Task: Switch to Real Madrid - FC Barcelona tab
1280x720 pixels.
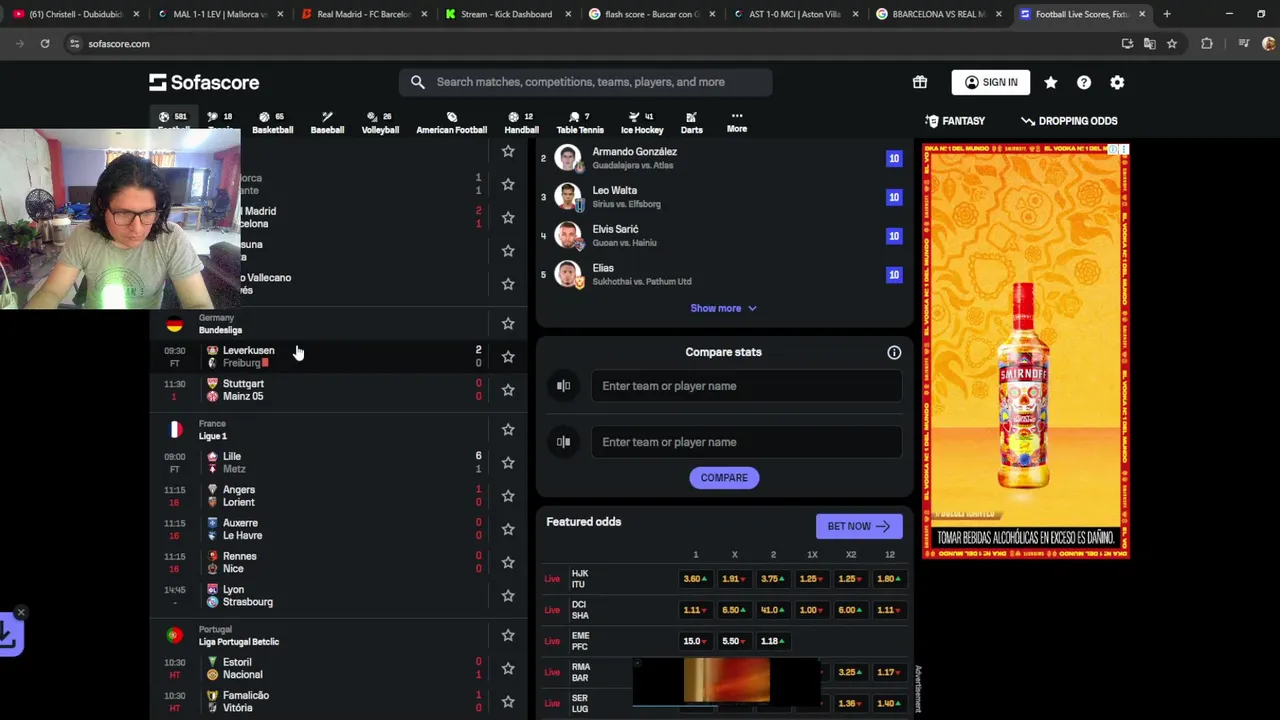Action: 363,14
